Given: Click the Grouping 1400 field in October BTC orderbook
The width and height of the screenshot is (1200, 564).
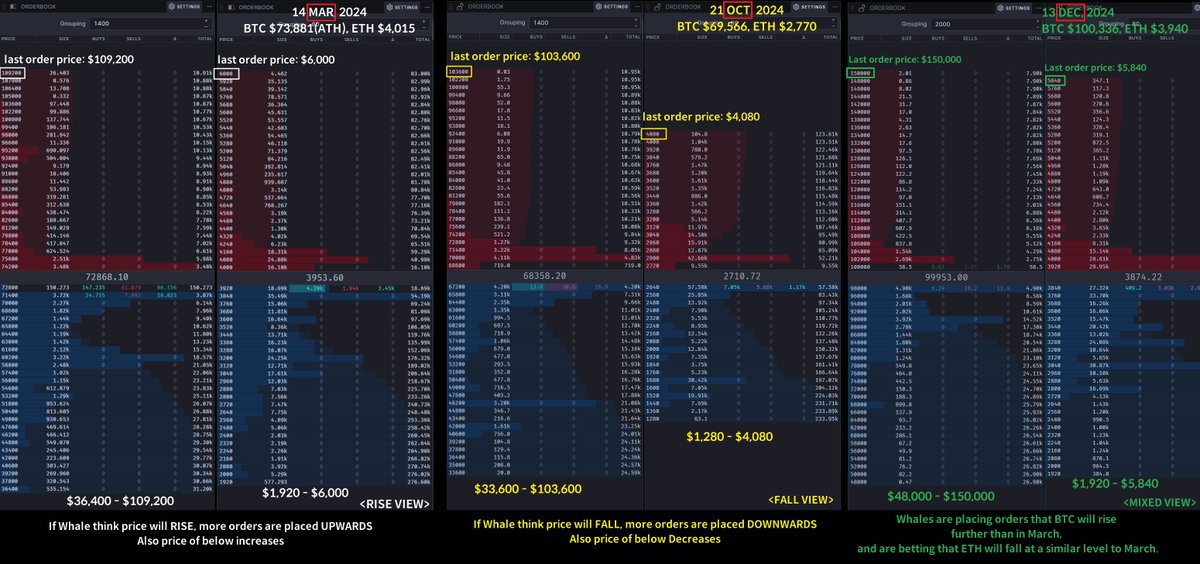Looking at the screenshot, I should [x=585, y=23].
